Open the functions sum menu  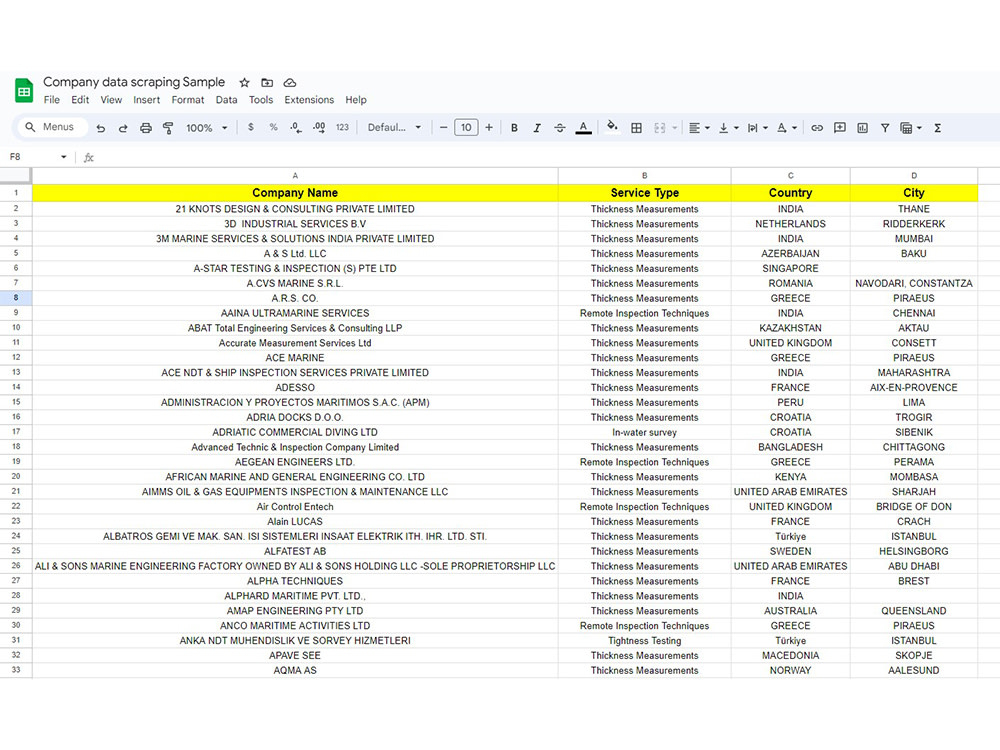tap(938, 128)
